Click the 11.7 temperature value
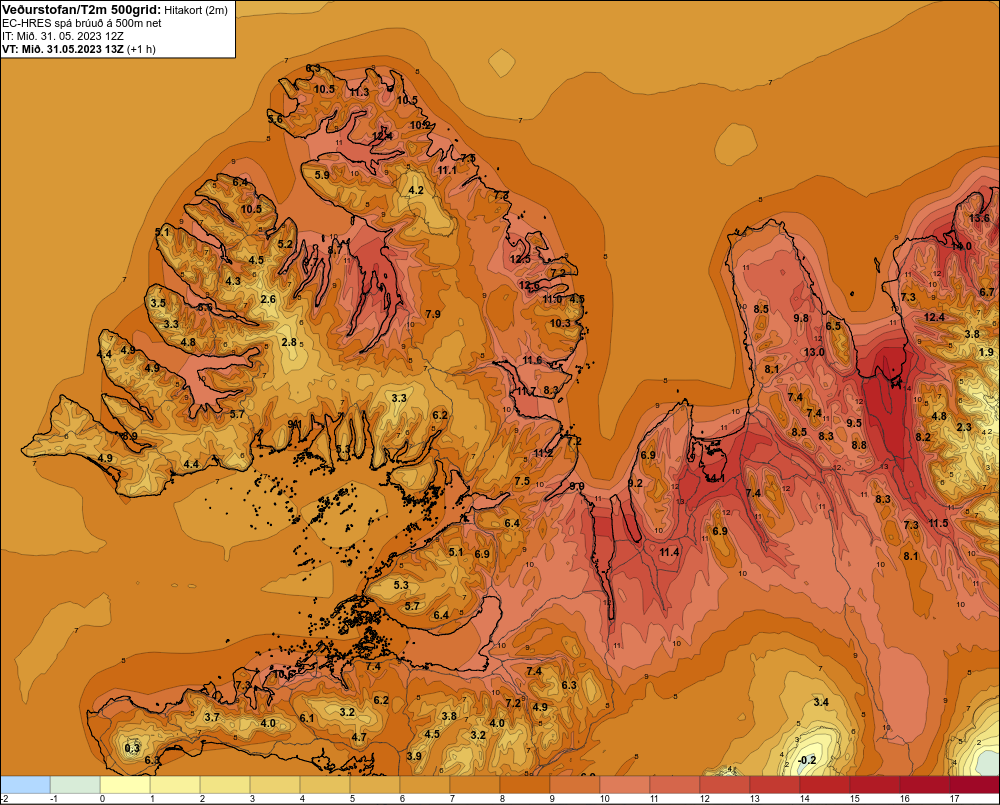This screenshot has width=1000, height=805. click(x=526, y=390)
